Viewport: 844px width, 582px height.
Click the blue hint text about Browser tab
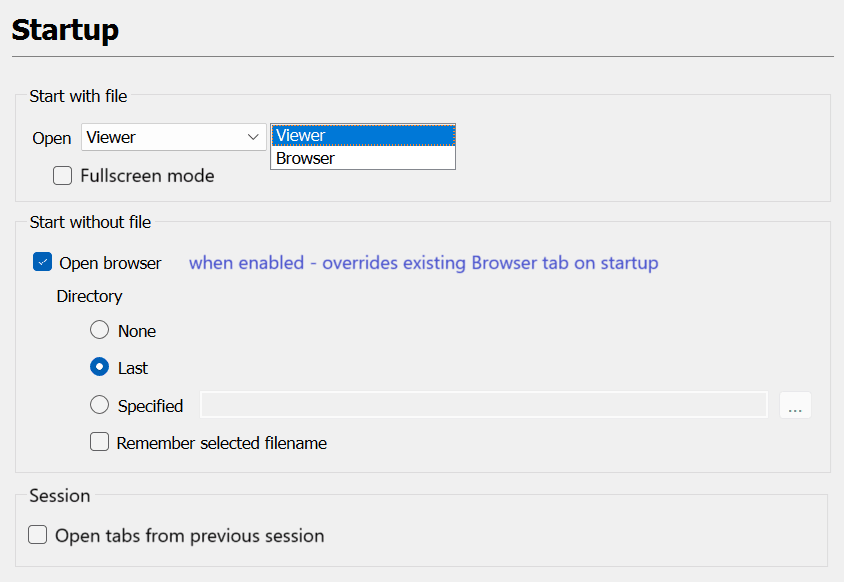(424, 263)
